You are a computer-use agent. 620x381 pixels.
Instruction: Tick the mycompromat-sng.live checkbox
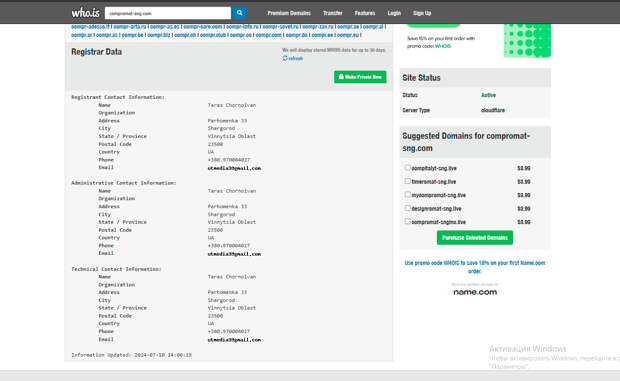click(x=407, y=194)
